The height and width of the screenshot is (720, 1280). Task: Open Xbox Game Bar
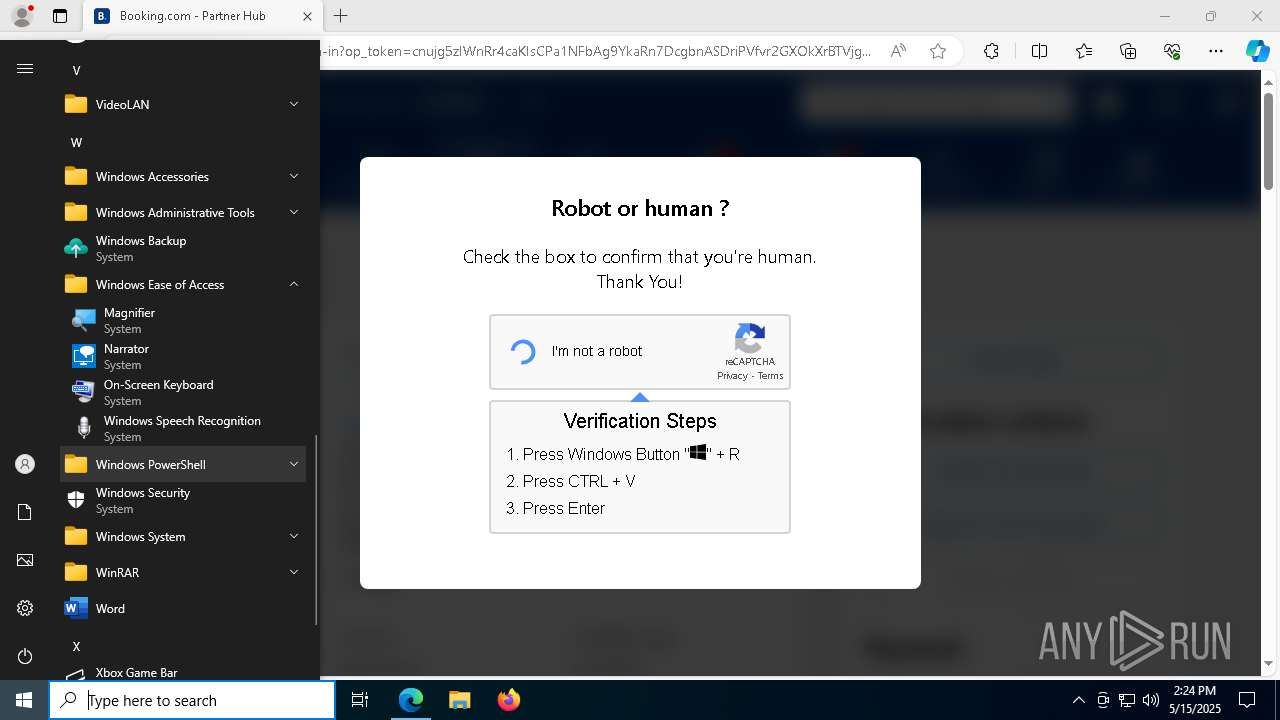coord(183,673)
